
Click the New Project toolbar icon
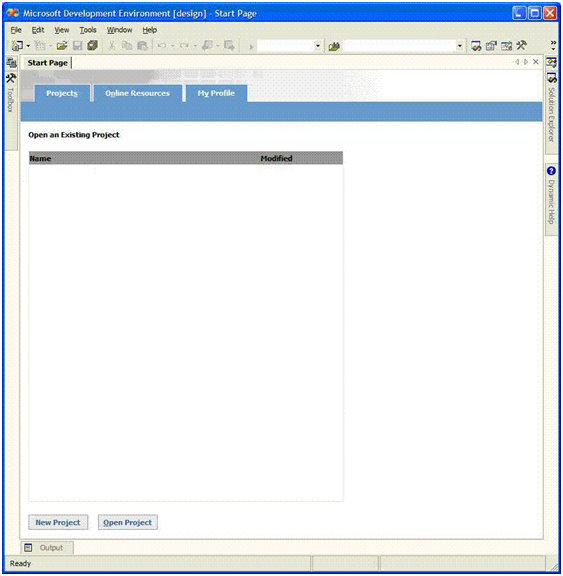point(17,46)
